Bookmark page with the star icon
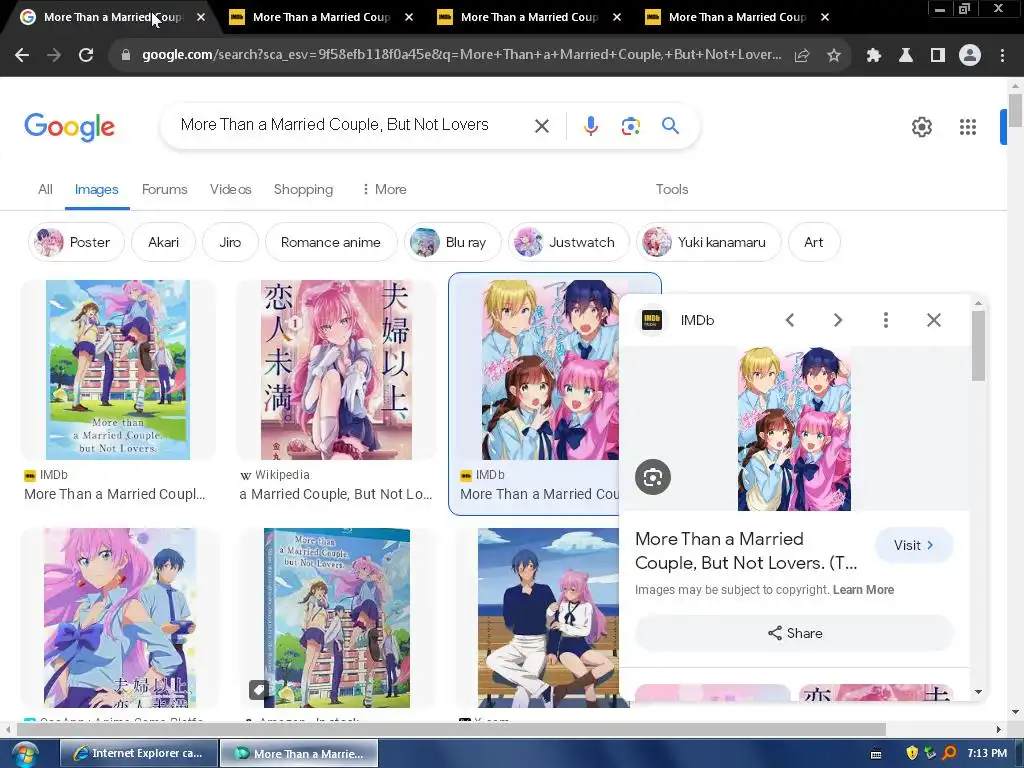The image size is (1024, 768). click(x=834, y=56)
